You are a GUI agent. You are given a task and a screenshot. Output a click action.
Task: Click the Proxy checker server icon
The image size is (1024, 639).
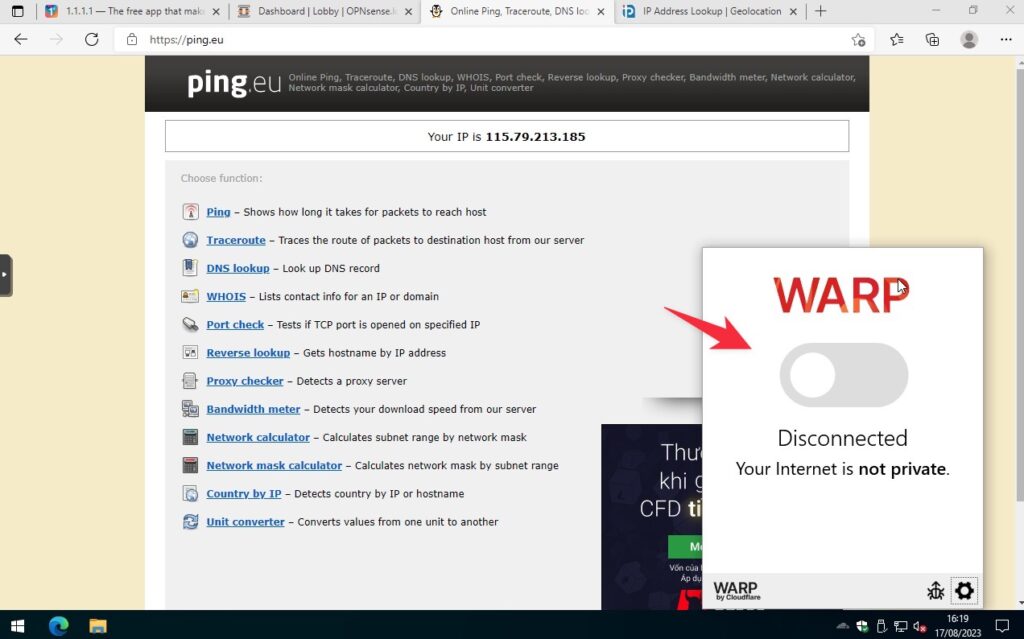click(x=190, y=380)
